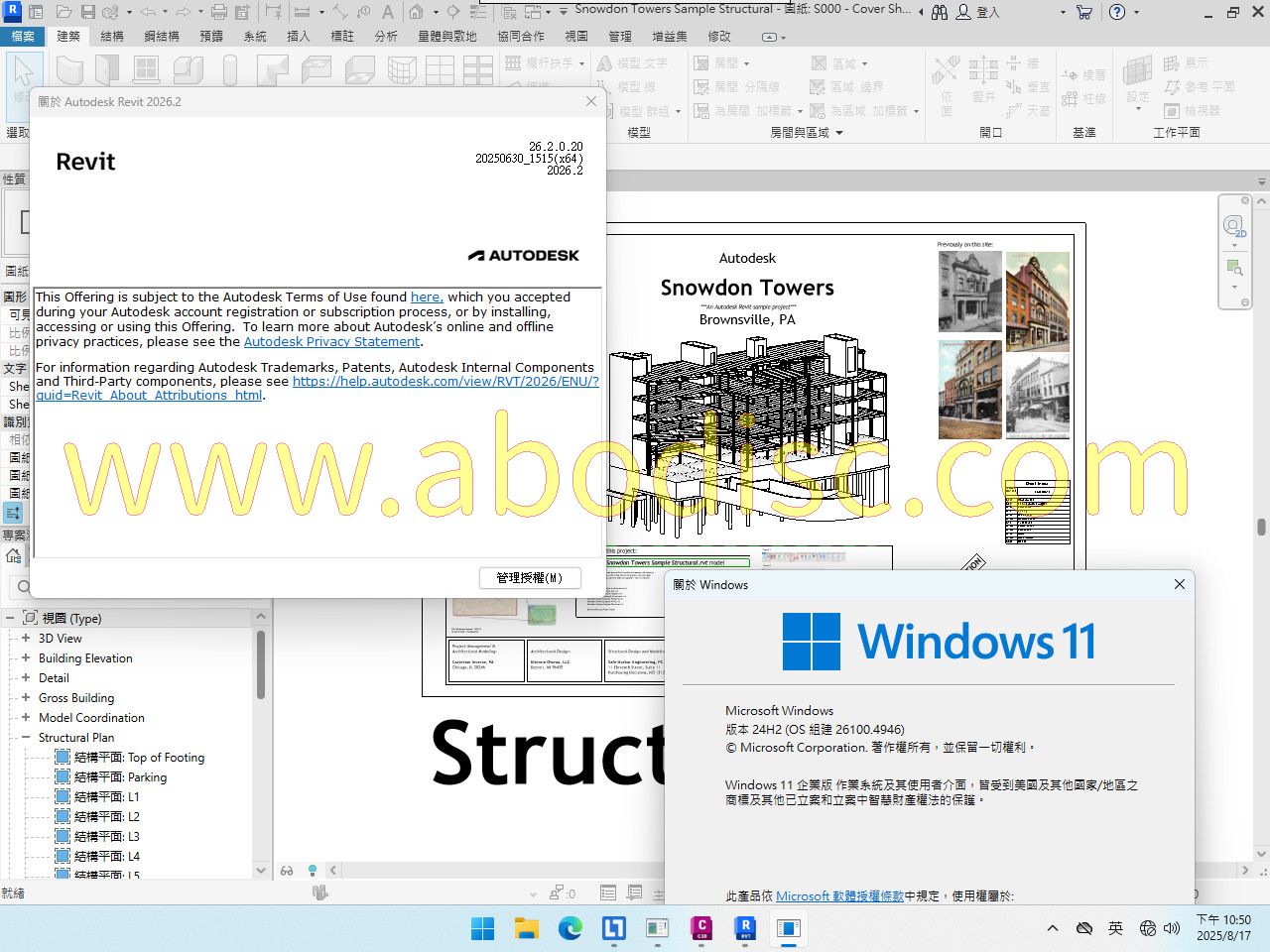Click the Open folder icon in quick access
The width and height of the screenshot is (1270, 952).
pyautogui.click(x=63, y=12)
